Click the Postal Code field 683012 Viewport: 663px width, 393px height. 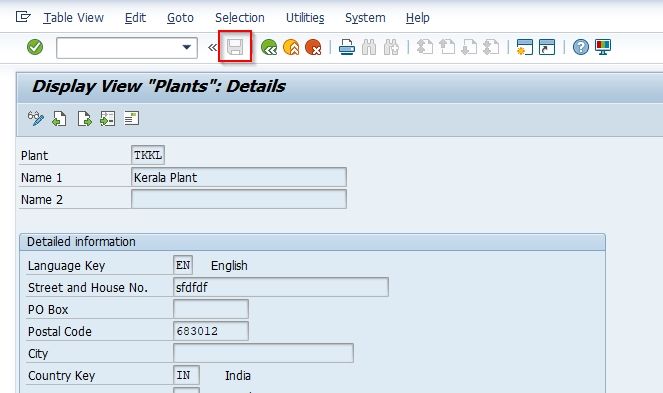click(211, 331)
